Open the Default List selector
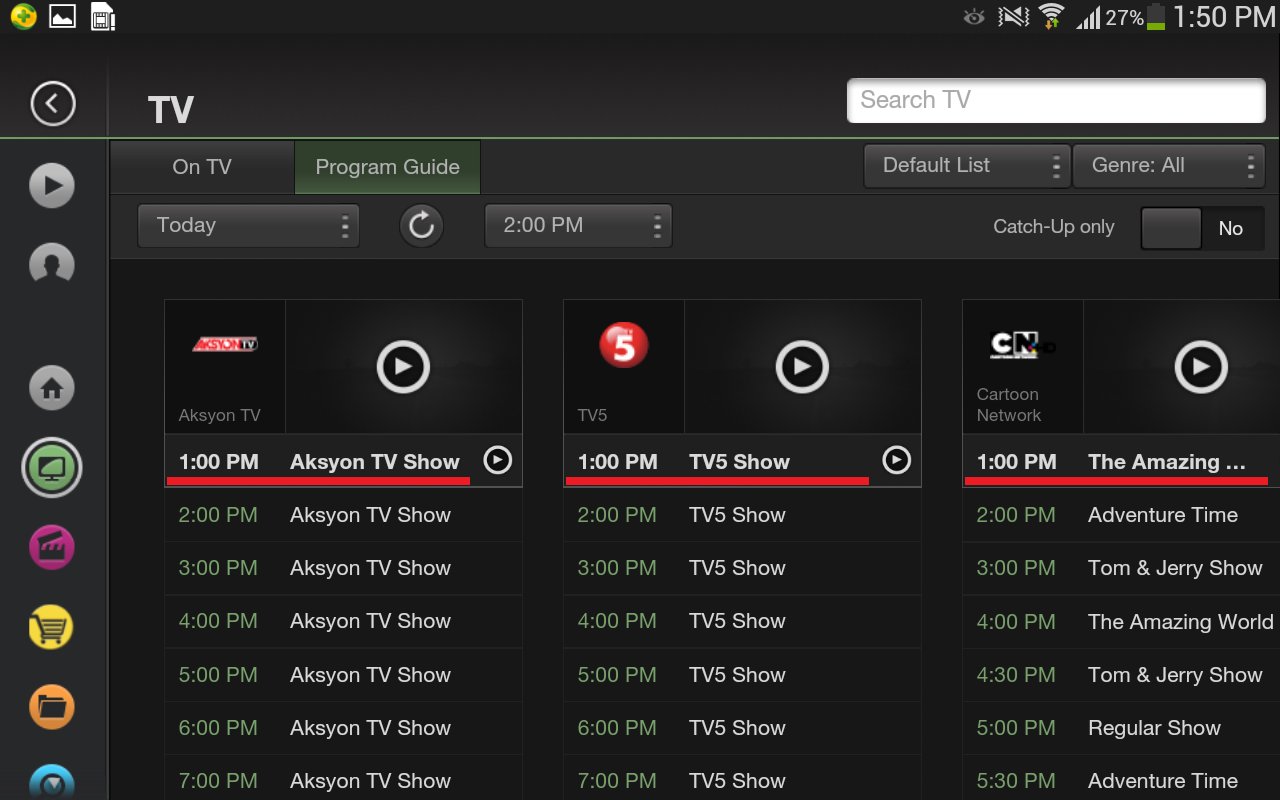The image size is (1280, 800). [x=965, y=165]
